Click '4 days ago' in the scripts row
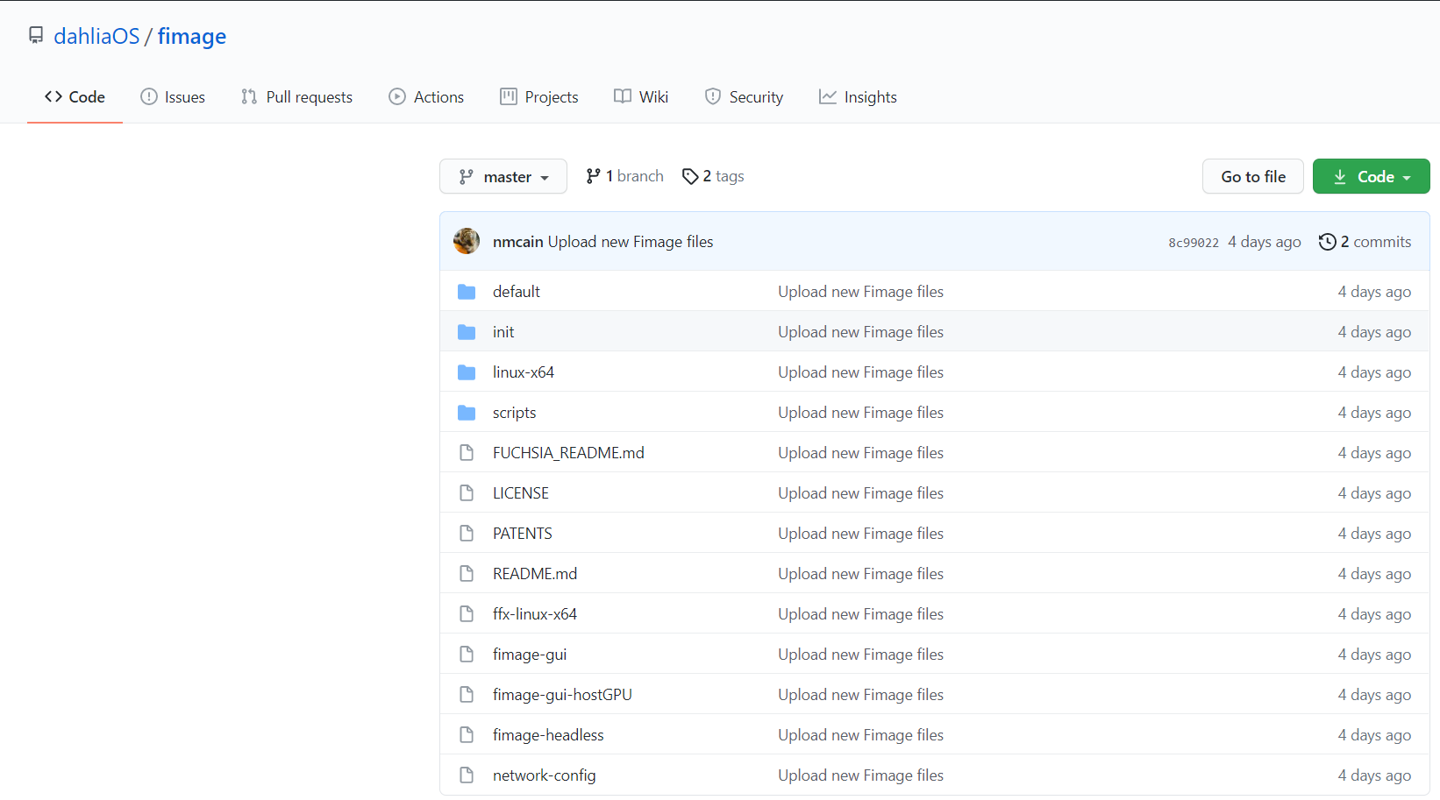The height and width of the screenshot is (800, 1440). (x=1375, y=412)
